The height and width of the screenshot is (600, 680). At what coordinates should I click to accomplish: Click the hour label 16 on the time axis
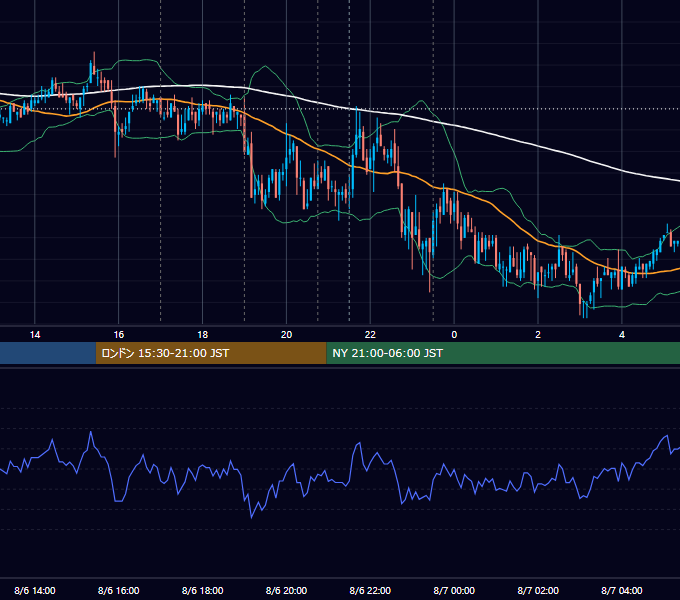[118, 335]
